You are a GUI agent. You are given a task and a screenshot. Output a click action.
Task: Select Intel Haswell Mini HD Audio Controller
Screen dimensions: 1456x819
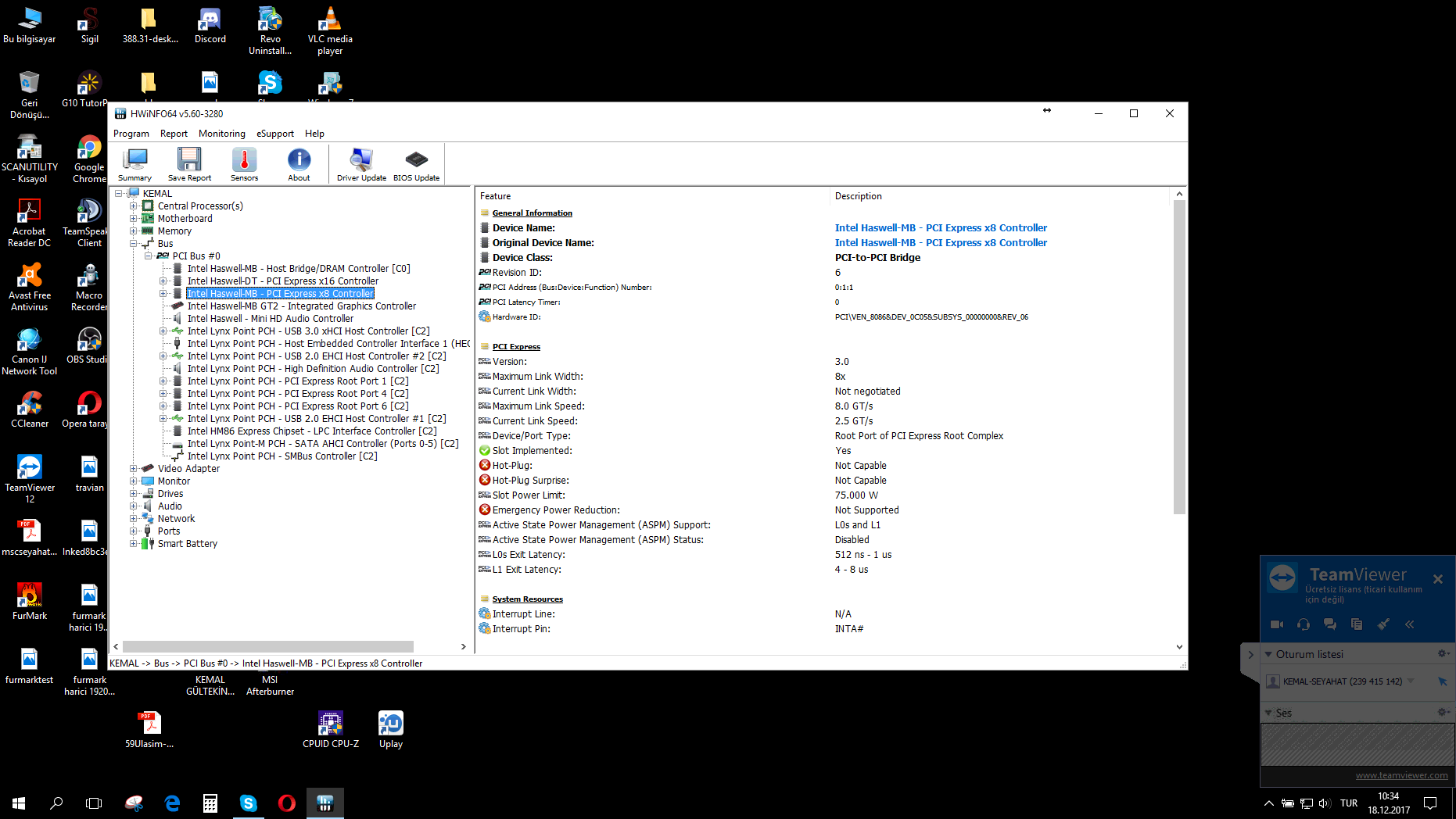click(x=271, y=319)
